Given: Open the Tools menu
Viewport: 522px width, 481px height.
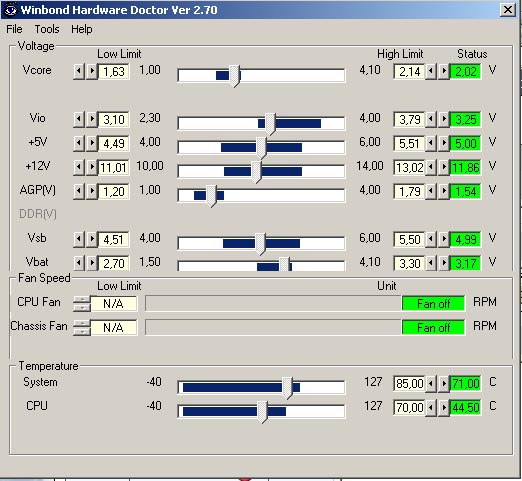Looking at the screenshot, I should 47,29.
